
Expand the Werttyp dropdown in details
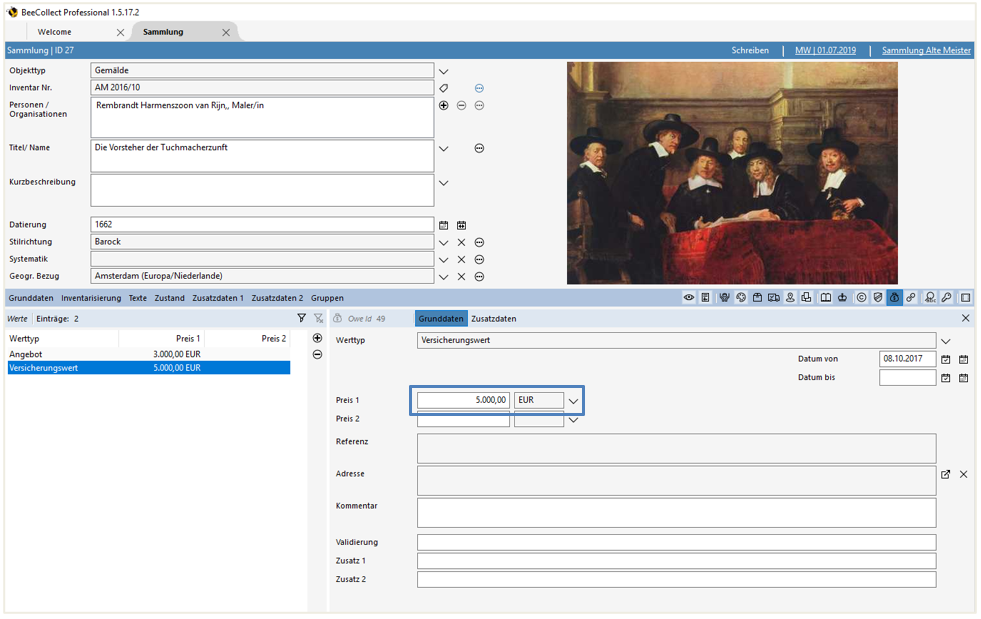(x=945, y=341)
